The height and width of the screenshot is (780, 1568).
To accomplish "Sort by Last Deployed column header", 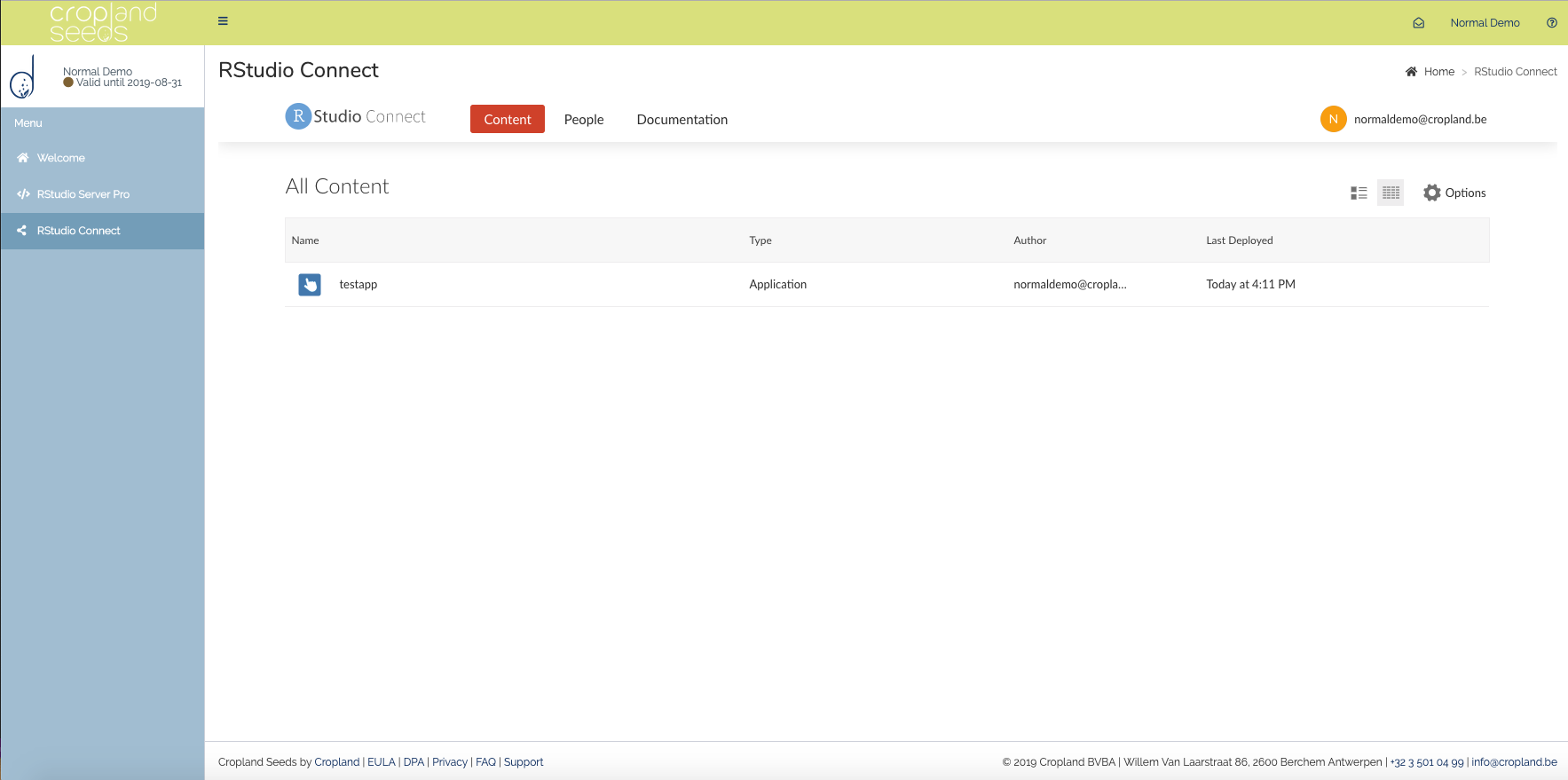I will [1239, 240].
